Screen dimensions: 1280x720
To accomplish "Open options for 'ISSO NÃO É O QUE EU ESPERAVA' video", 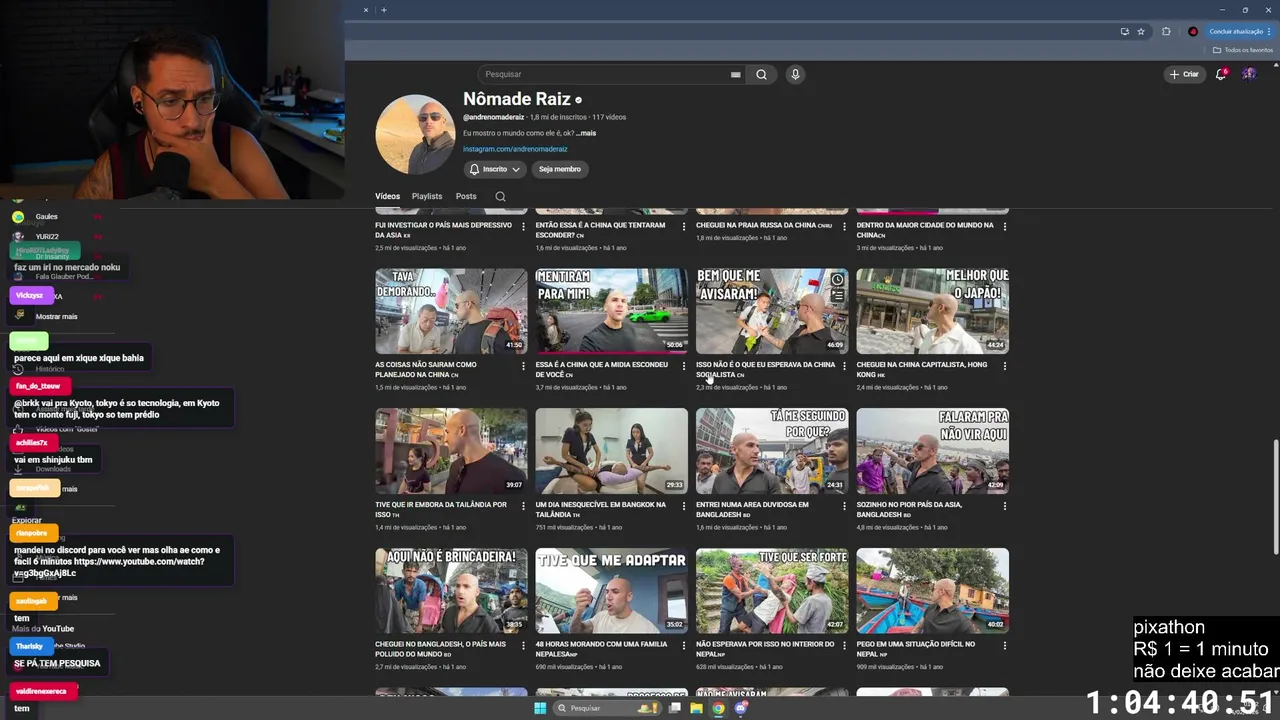I will (844, 366).
